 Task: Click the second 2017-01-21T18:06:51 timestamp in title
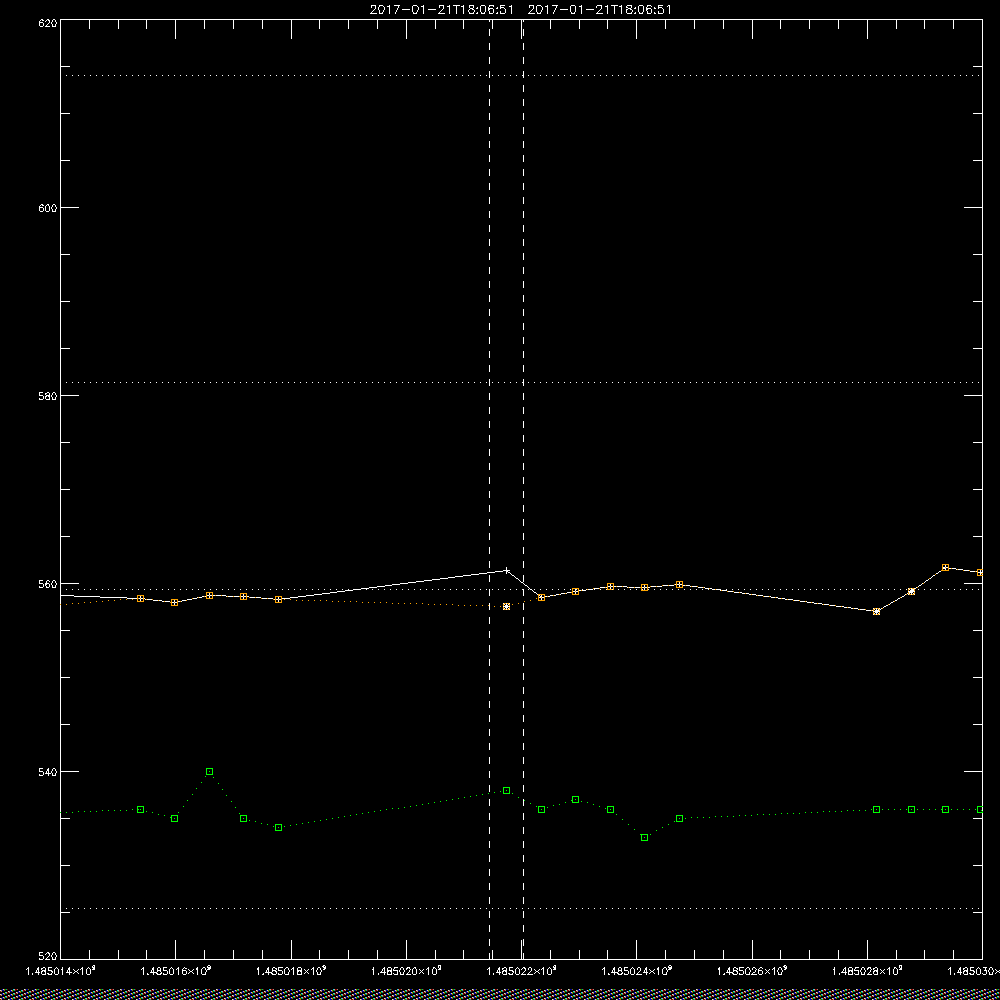click(x=599, y=10)
